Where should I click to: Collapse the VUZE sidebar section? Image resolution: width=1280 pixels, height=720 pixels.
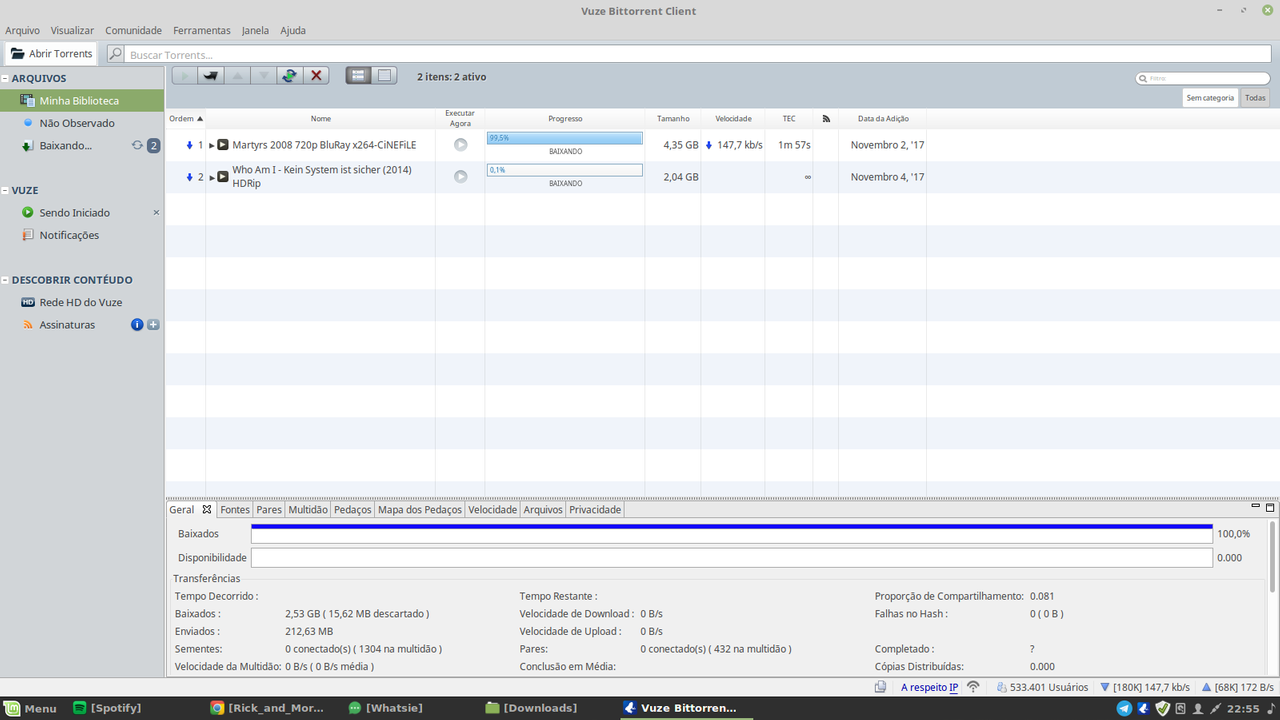[5, 190]
